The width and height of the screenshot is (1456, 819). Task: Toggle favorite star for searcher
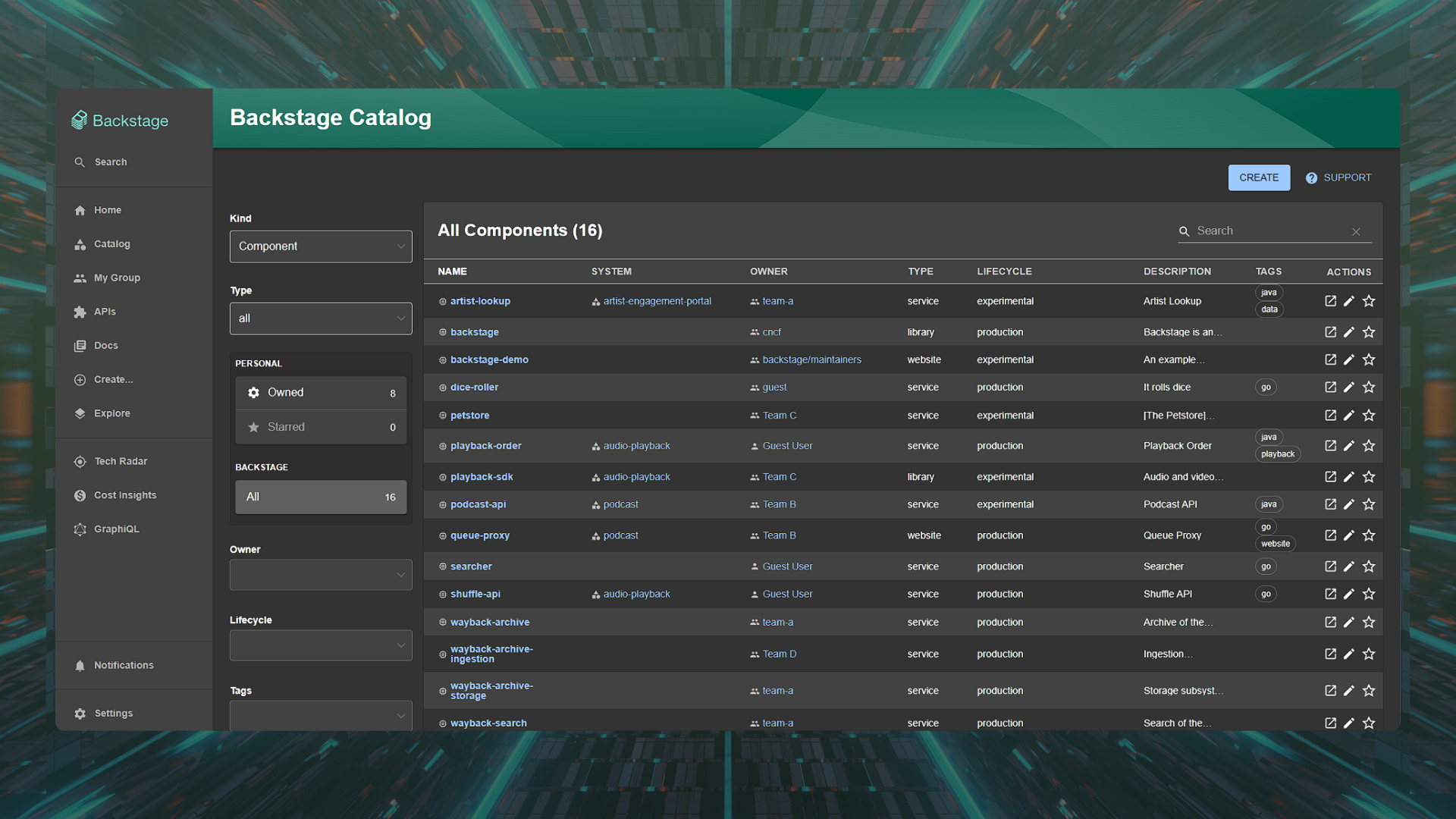[1369, 566]
